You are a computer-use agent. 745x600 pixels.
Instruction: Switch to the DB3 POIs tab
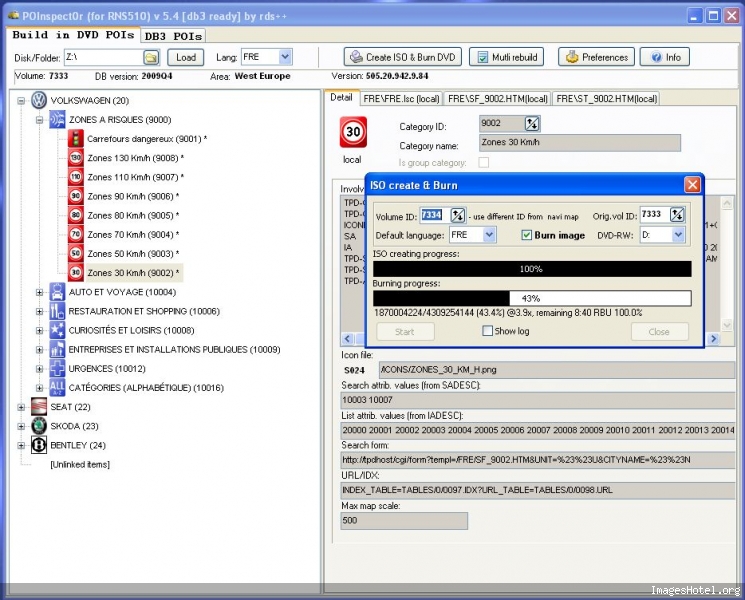[173, 36]
